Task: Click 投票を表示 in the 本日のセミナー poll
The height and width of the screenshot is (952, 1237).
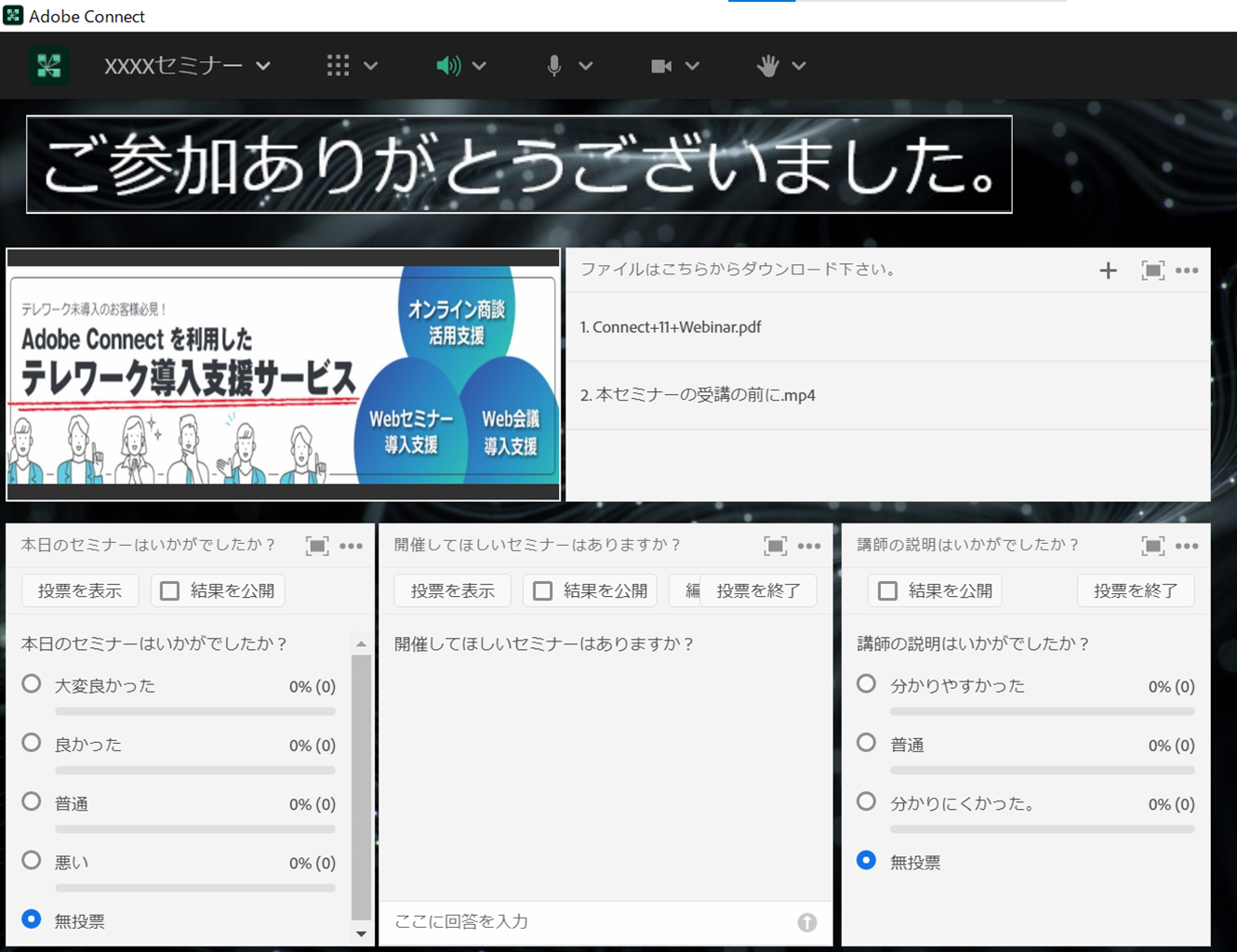Action: pos(80,591)
